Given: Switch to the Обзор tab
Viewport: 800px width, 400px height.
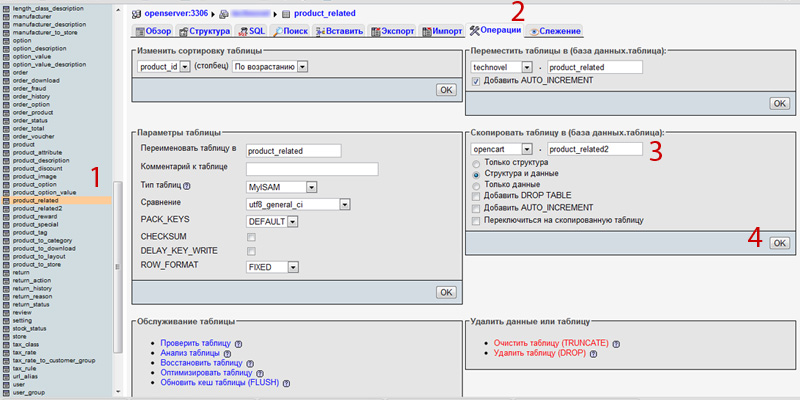Looking at the screenshot, I should pyautogui.click(x=153, y=31).
